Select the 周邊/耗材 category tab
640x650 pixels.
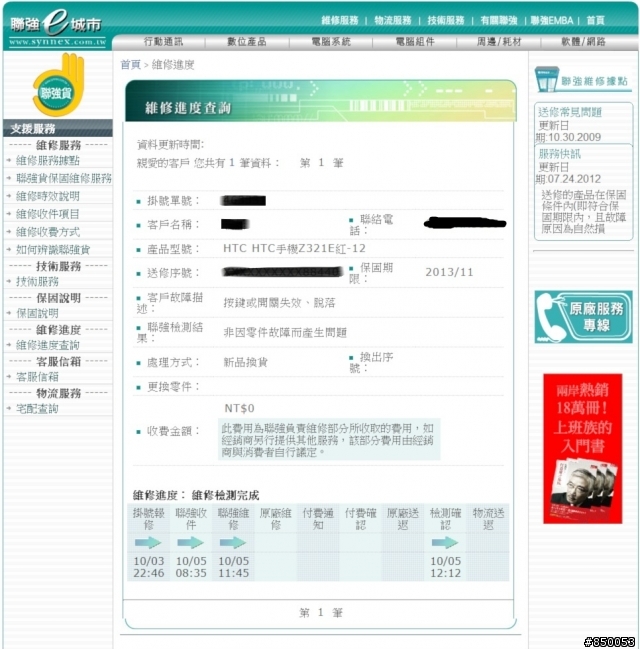(x=499, y=41)
